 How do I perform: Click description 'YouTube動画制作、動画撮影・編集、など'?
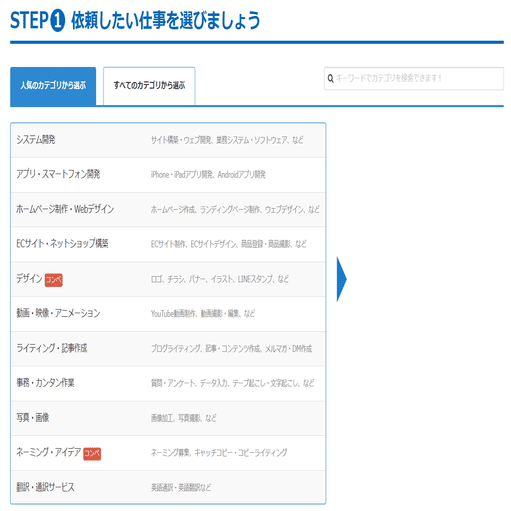[203, 314]
